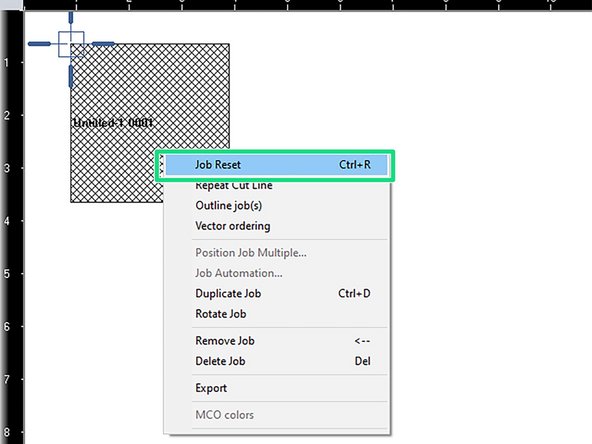Click Remove Job in context menu
Viewport: 592px width, 444px height.
click(276, 341)
